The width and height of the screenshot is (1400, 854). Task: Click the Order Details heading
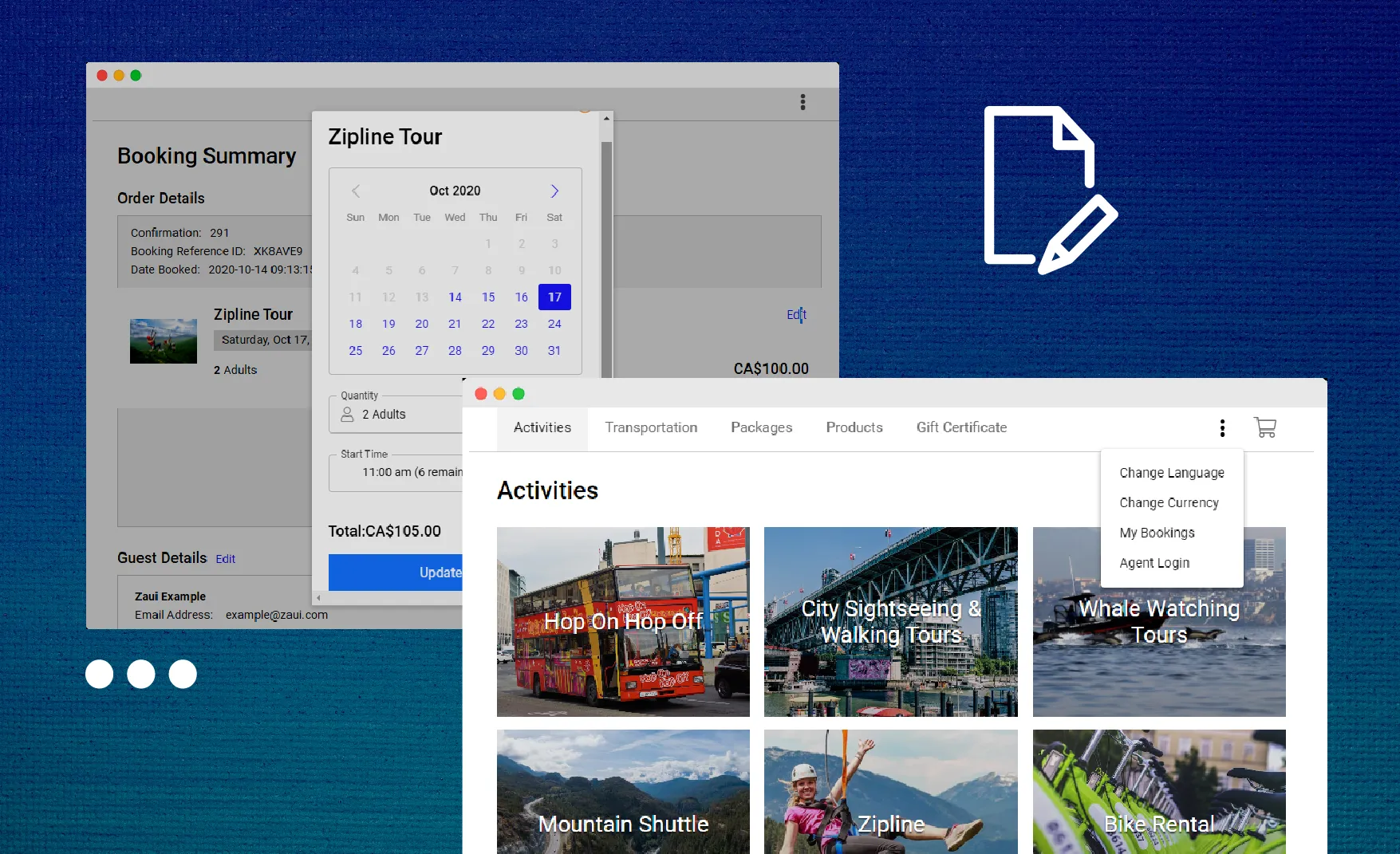coord(161,198)
